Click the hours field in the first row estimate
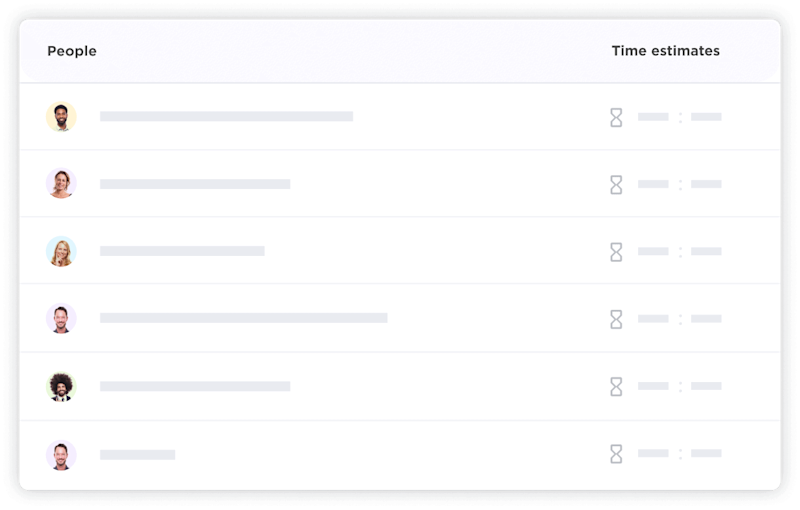800x510 pixels. (x=653, y=117)
